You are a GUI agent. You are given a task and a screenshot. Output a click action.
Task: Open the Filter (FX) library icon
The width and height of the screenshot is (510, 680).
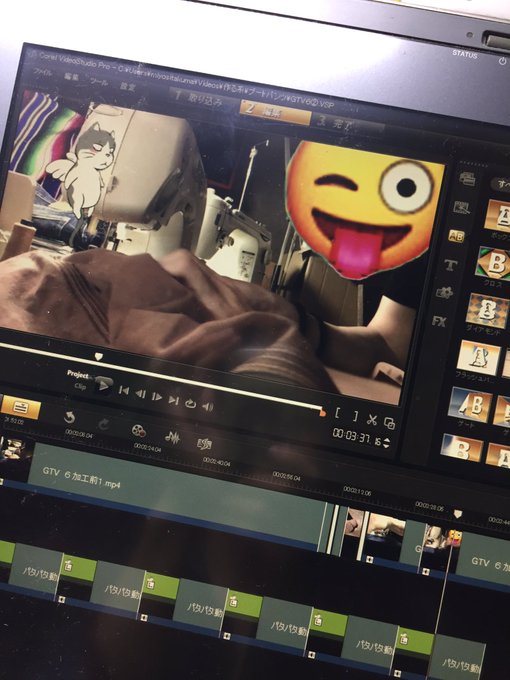[x=439, y=321]
